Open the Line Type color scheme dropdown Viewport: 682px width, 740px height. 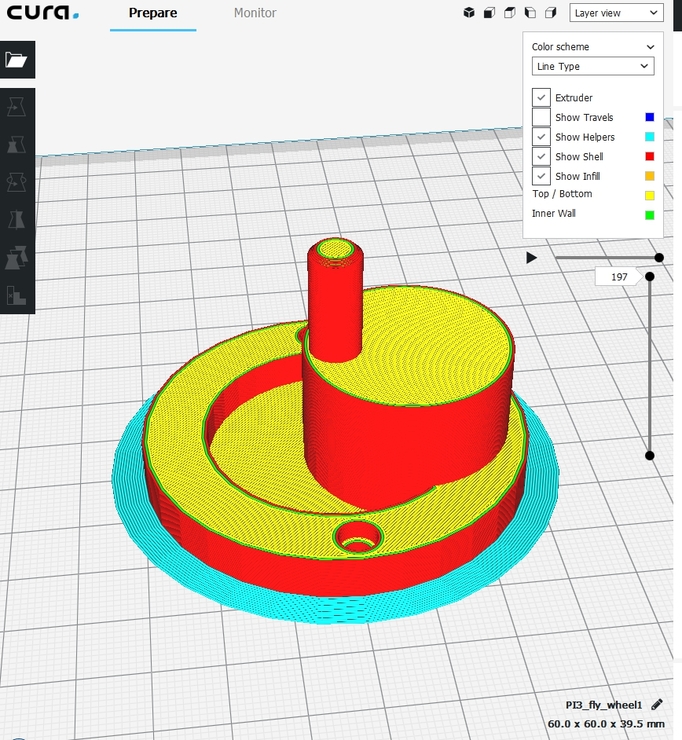[x=592, y=67]
